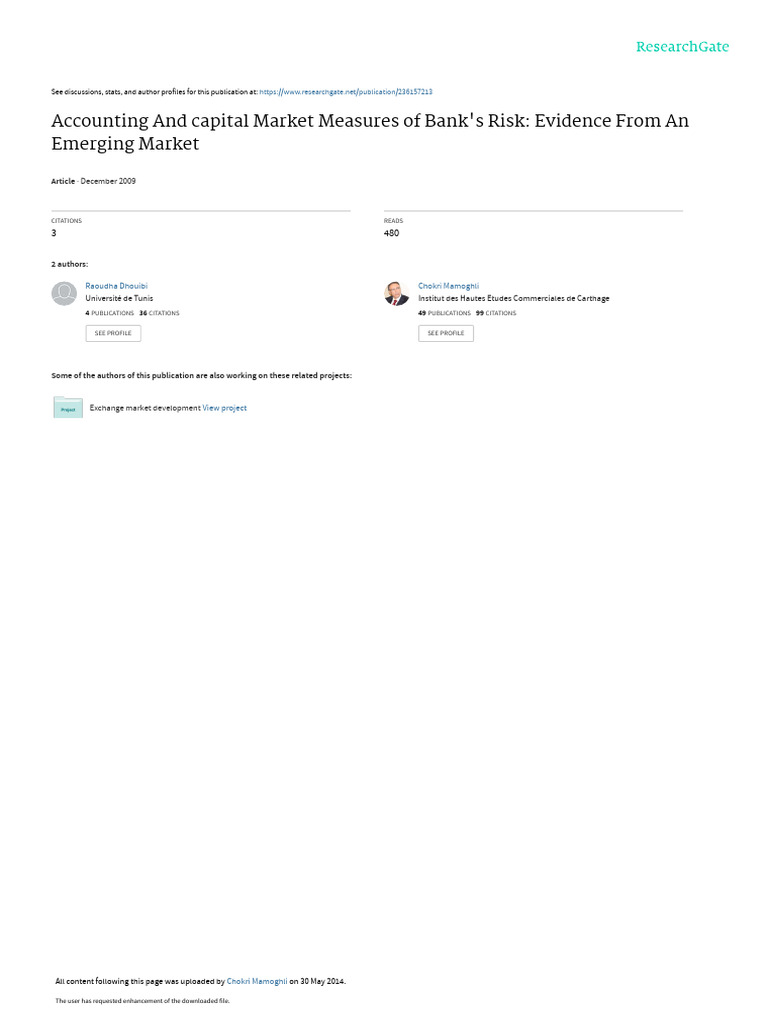This screenshot has height=1024, width=768.
Task: Click the Exchange market development project name
Action: click(x=145, y=408)
